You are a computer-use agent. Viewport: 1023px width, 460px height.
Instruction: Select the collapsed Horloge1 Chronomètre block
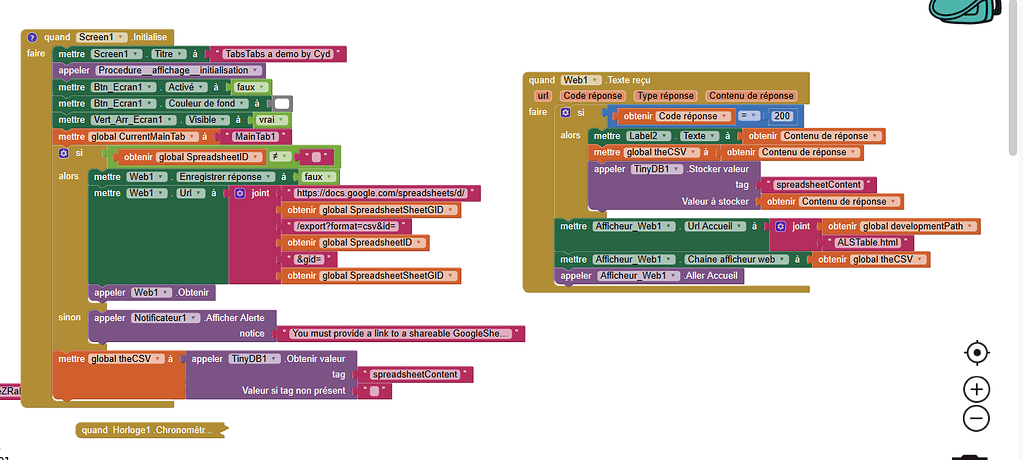pyautogui.click(x=148, y=431)
